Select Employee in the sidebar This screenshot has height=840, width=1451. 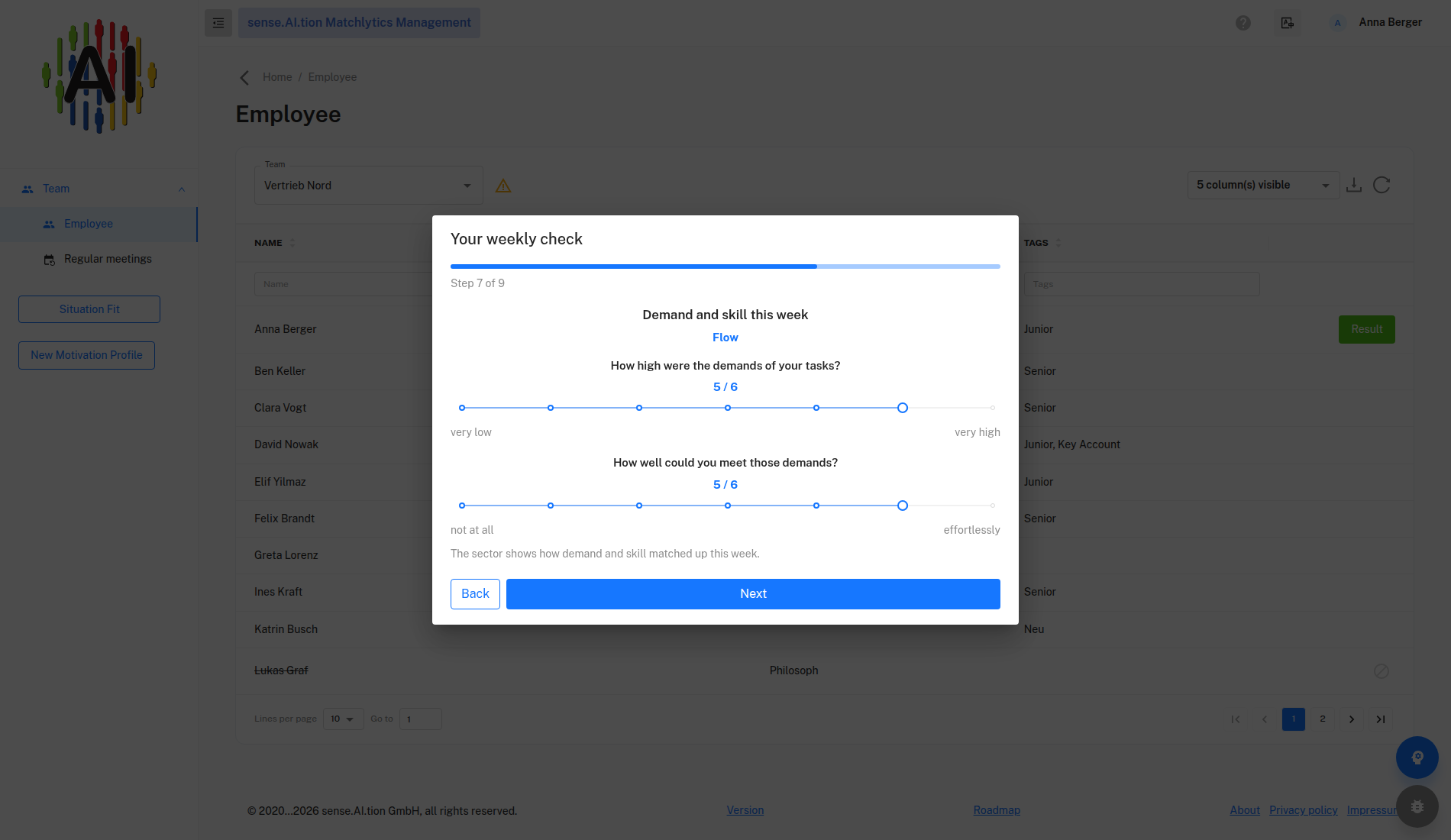pyautogui.click(x=99, y=225)
